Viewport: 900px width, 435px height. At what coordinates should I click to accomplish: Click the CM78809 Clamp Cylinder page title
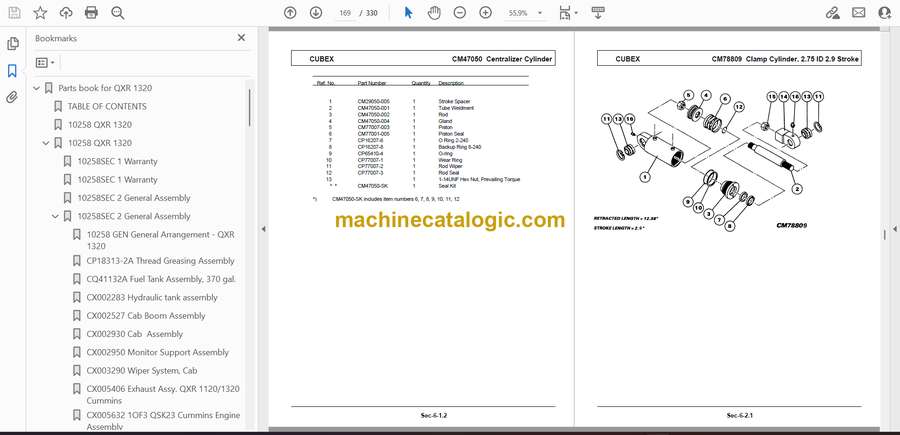[785, 59]
